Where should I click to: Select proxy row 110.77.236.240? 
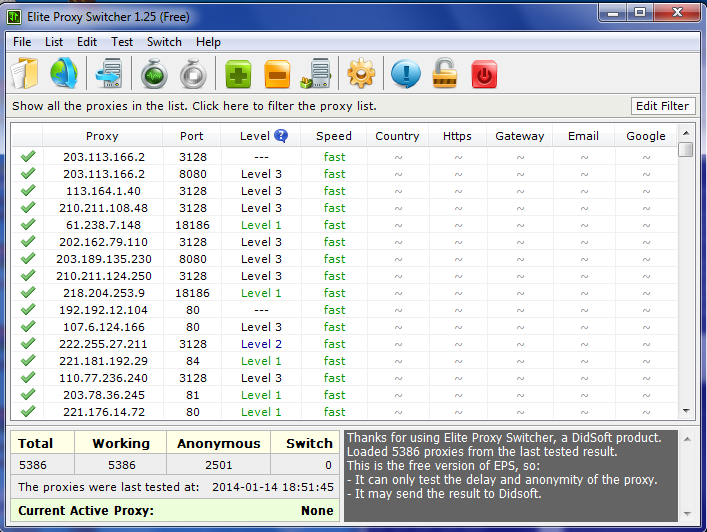pos(344,378)
